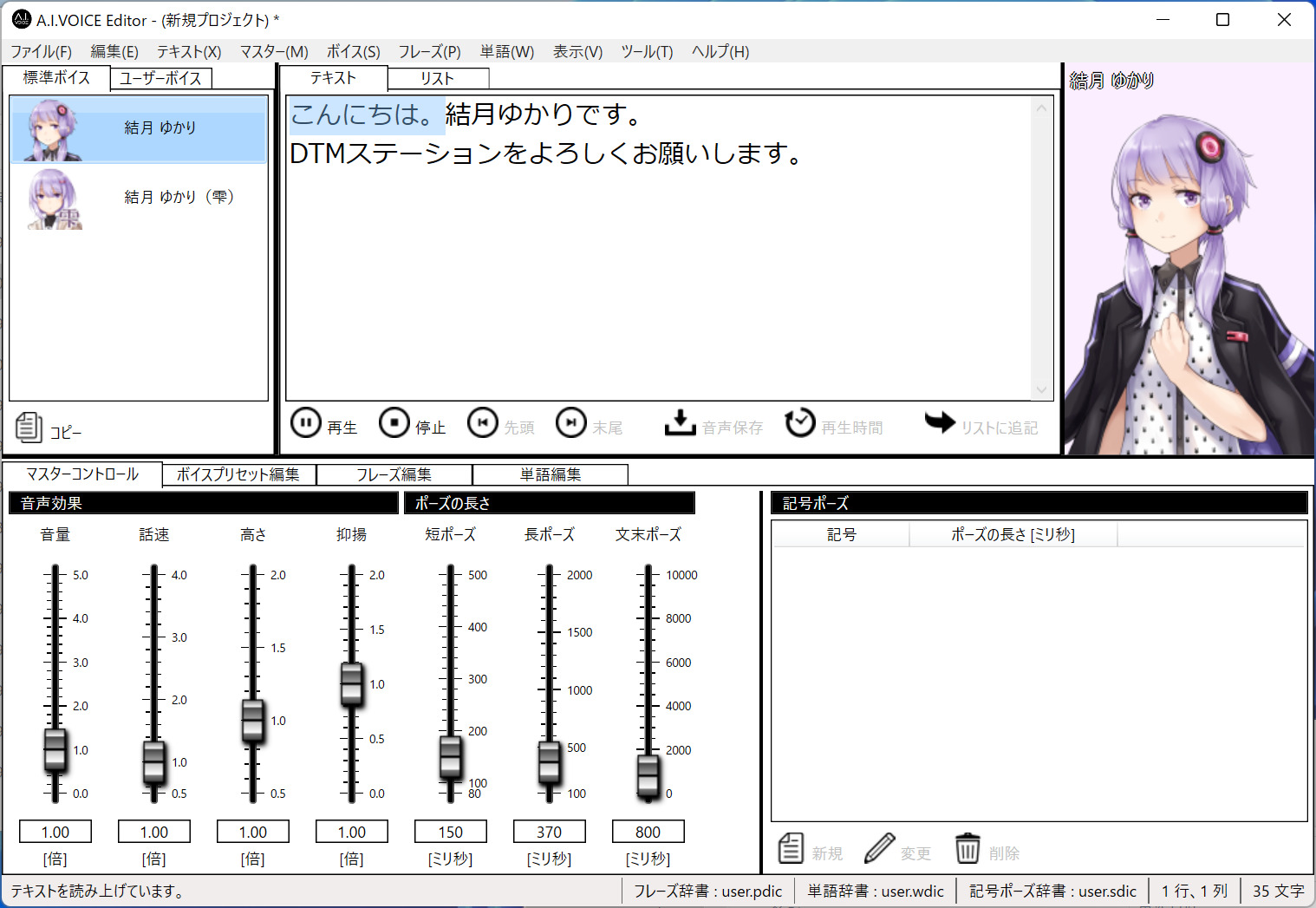Click the ポーズの長さ [ミリ秒] column header
This screenshot has width=1316, height=908.
(x=1013, y=534)
